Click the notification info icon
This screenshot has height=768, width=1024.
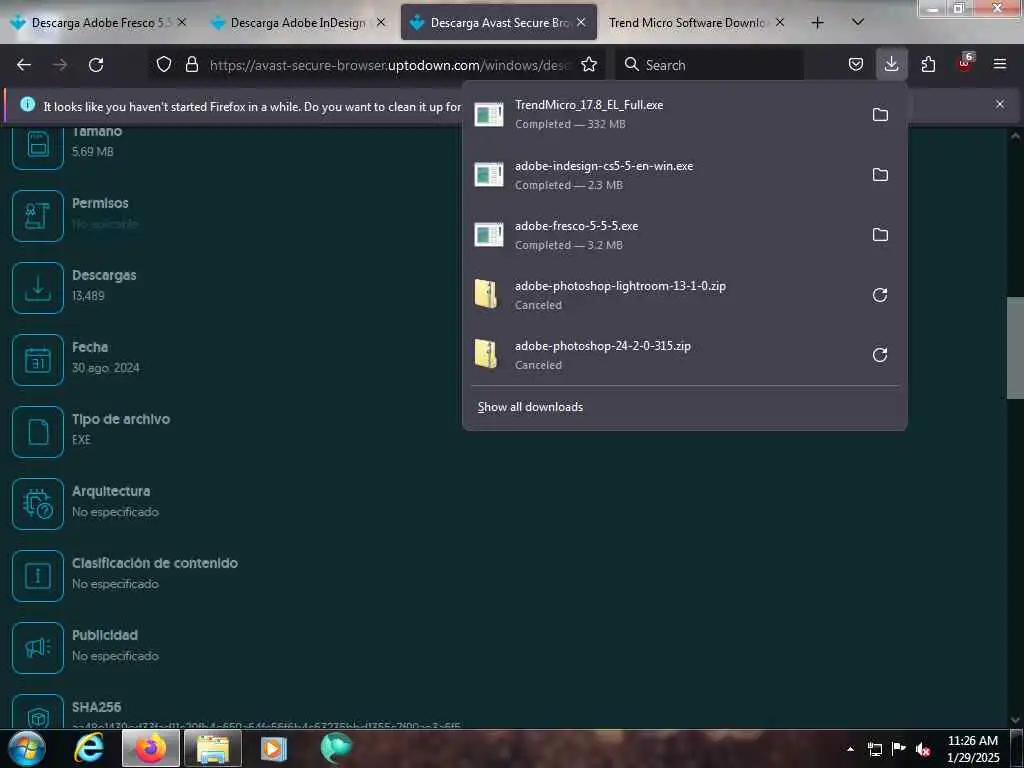(27, 104)
